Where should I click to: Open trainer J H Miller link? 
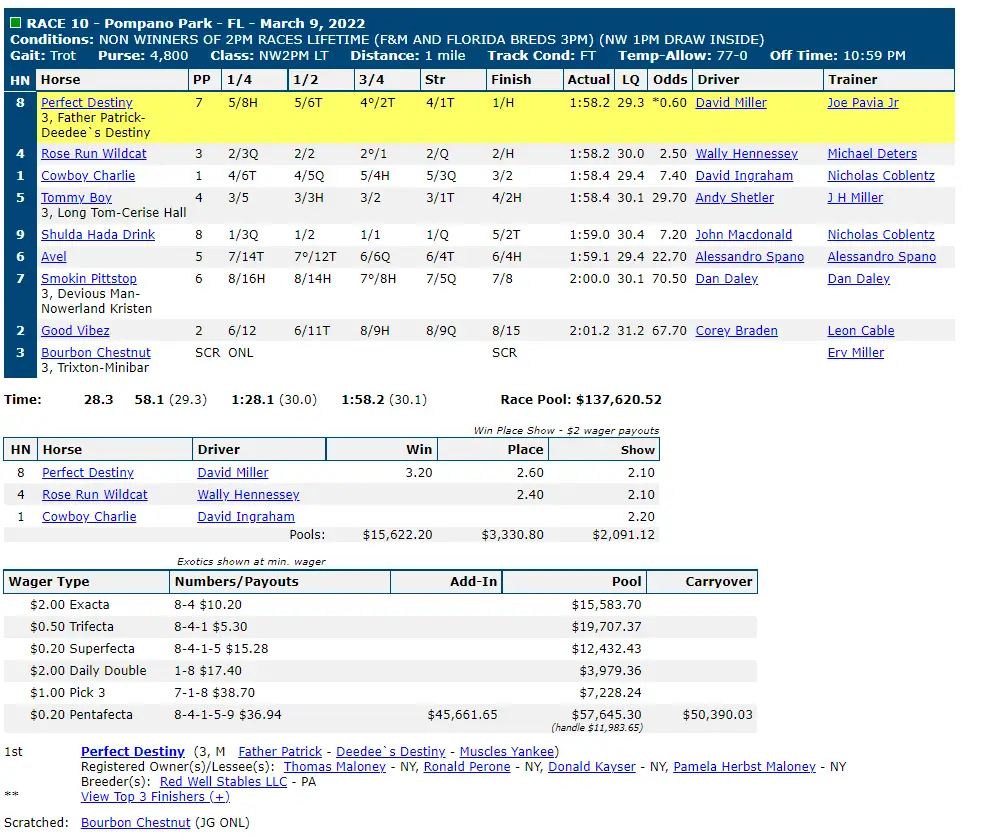(855, 198)
